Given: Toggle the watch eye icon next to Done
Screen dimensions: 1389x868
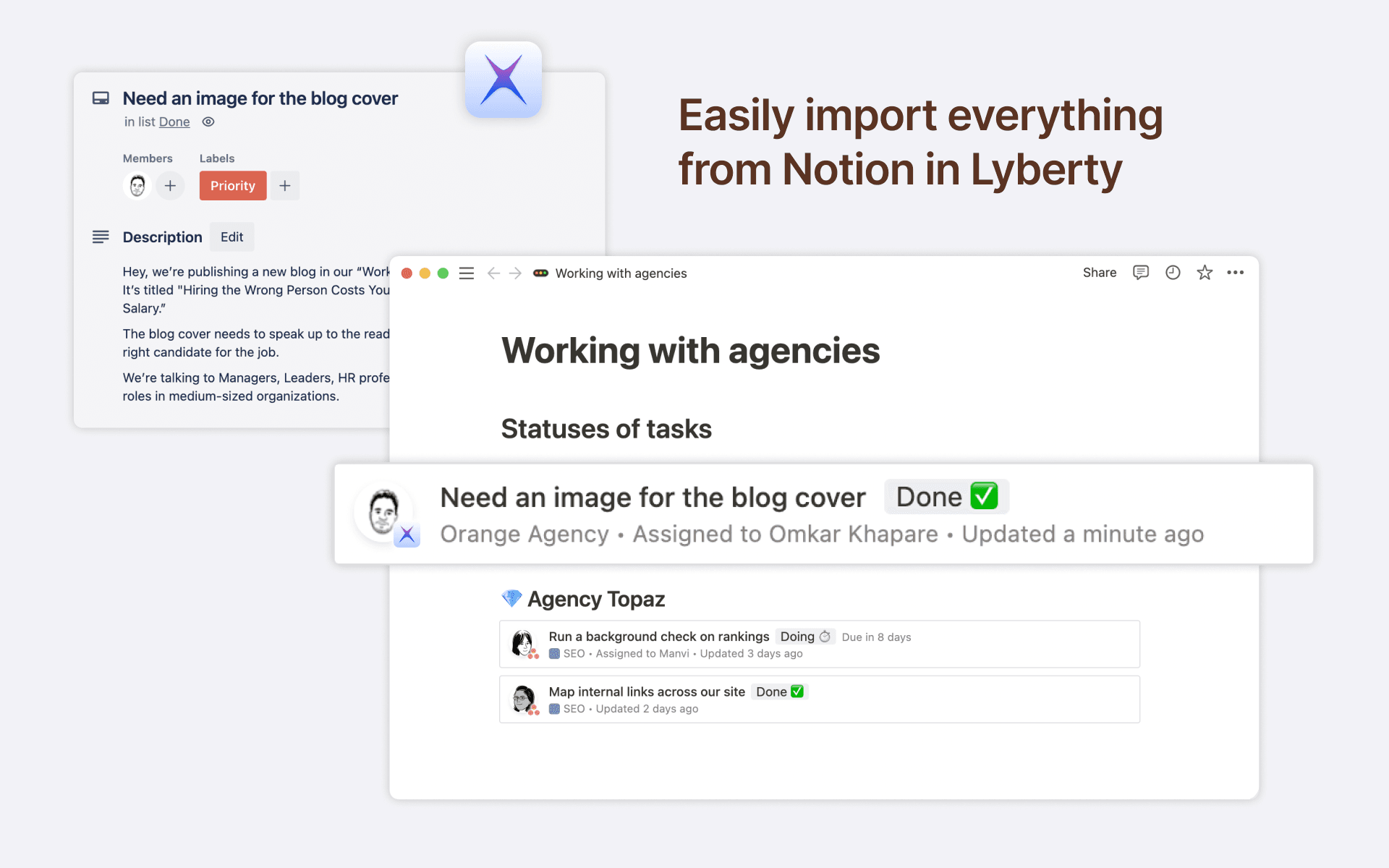Looking at the screenshot, I should point(208,122).
